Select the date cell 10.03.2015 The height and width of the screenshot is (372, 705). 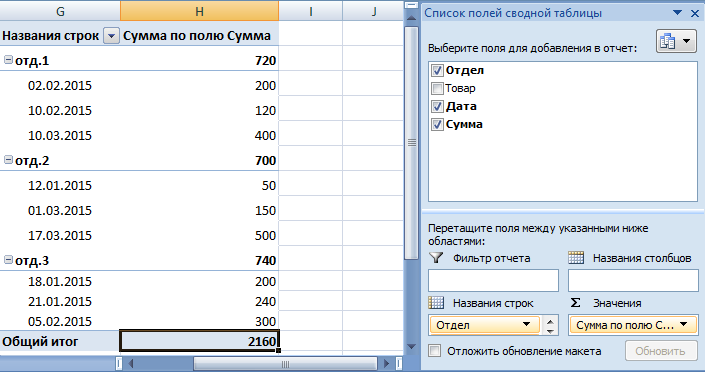pyautogui.click(x=60, y=135)
